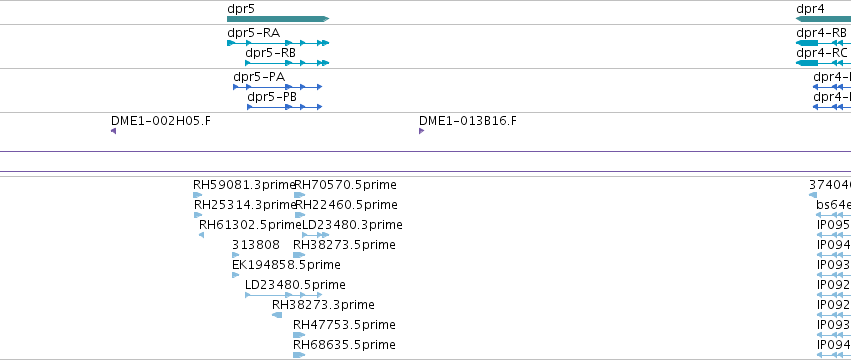
Task: Open the EK194858.5prime feature label
Action: click(x=286, y=264)
